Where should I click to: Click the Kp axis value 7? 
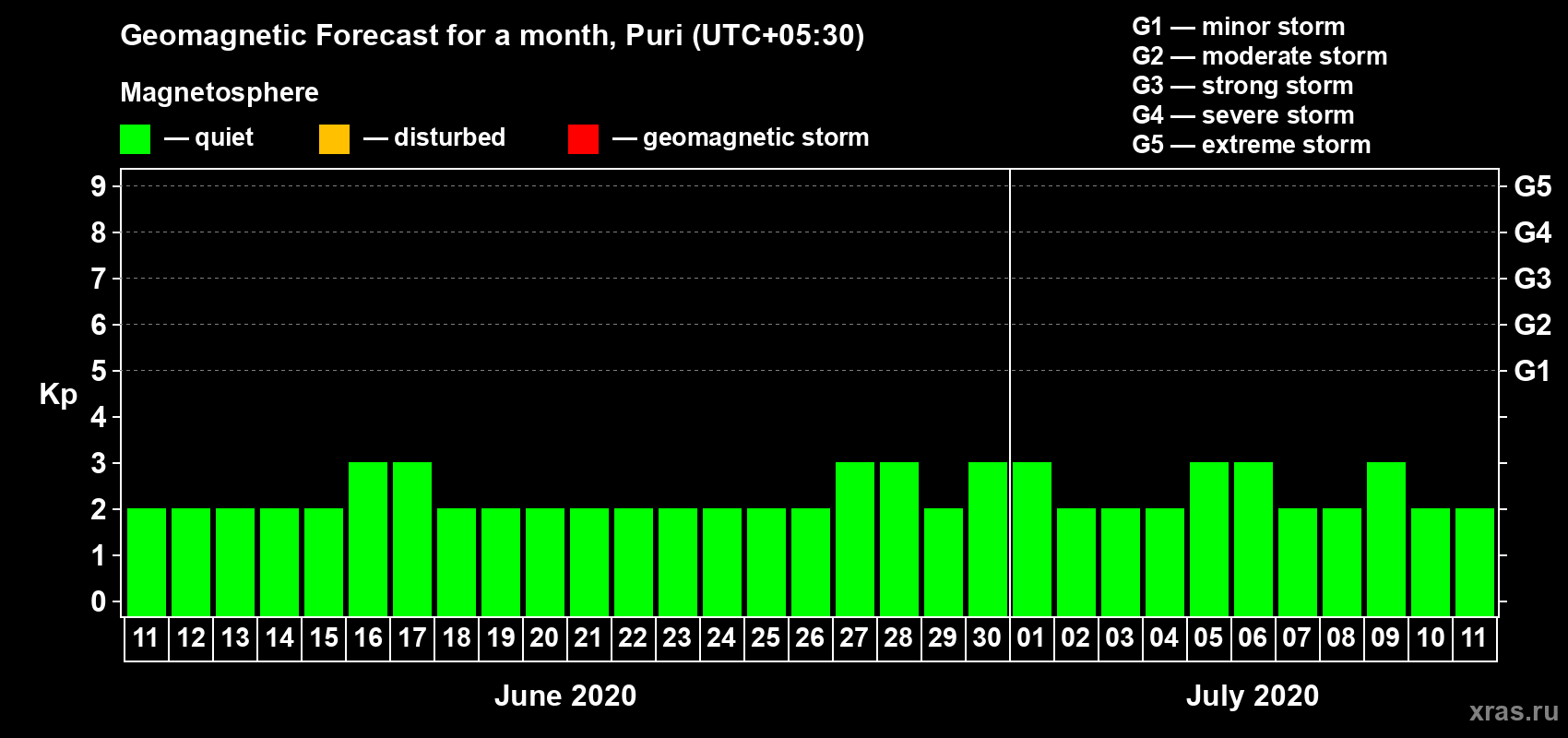(x=99, y=279)
